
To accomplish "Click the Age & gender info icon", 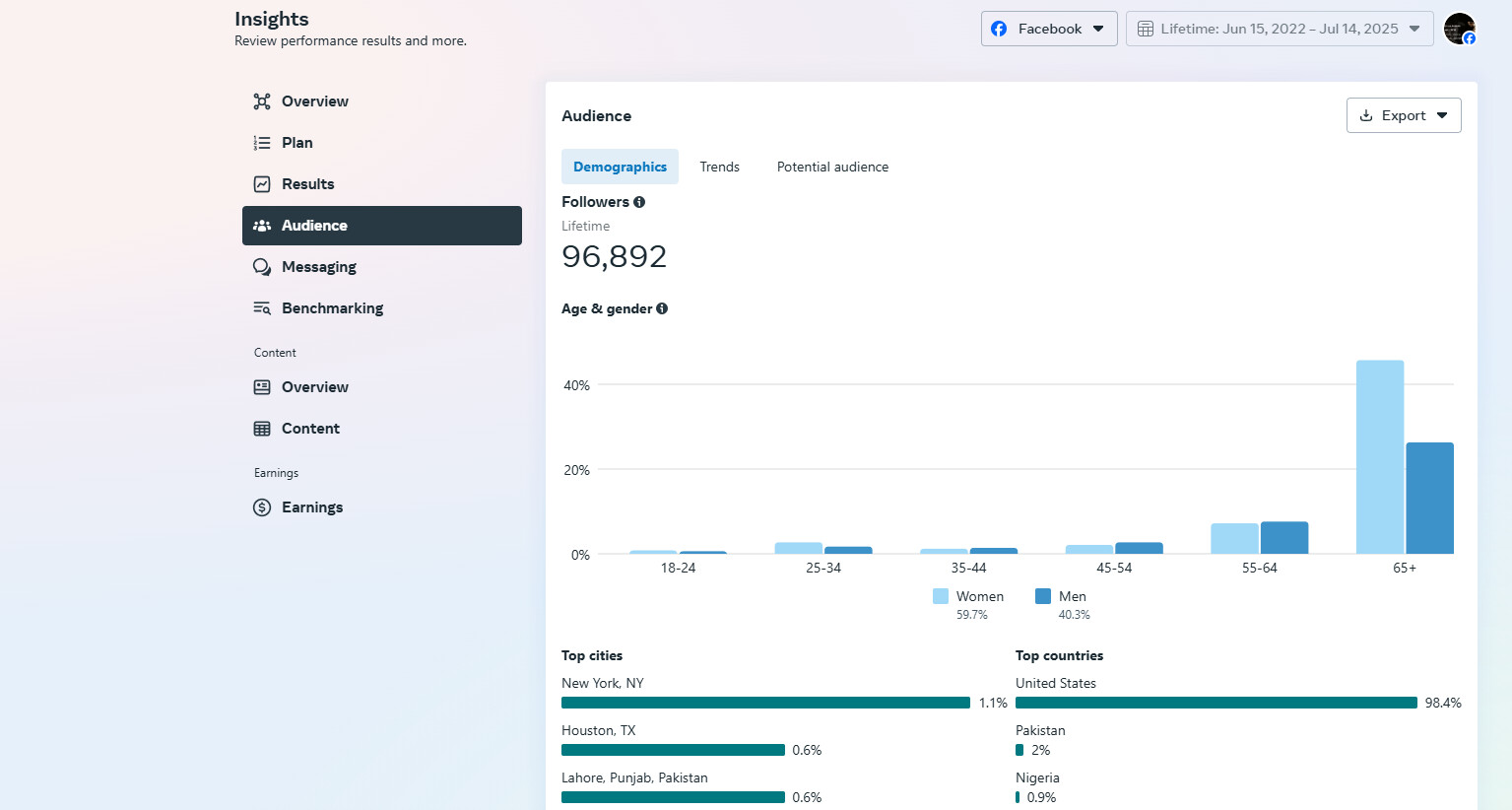I will (662, 308).
